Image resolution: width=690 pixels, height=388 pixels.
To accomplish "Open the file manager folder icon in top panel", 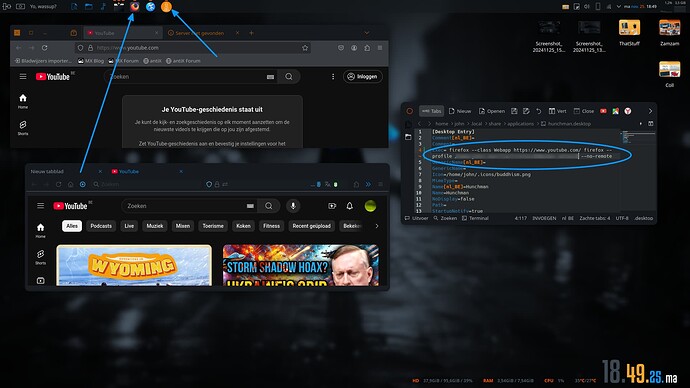I will (88, 7).
